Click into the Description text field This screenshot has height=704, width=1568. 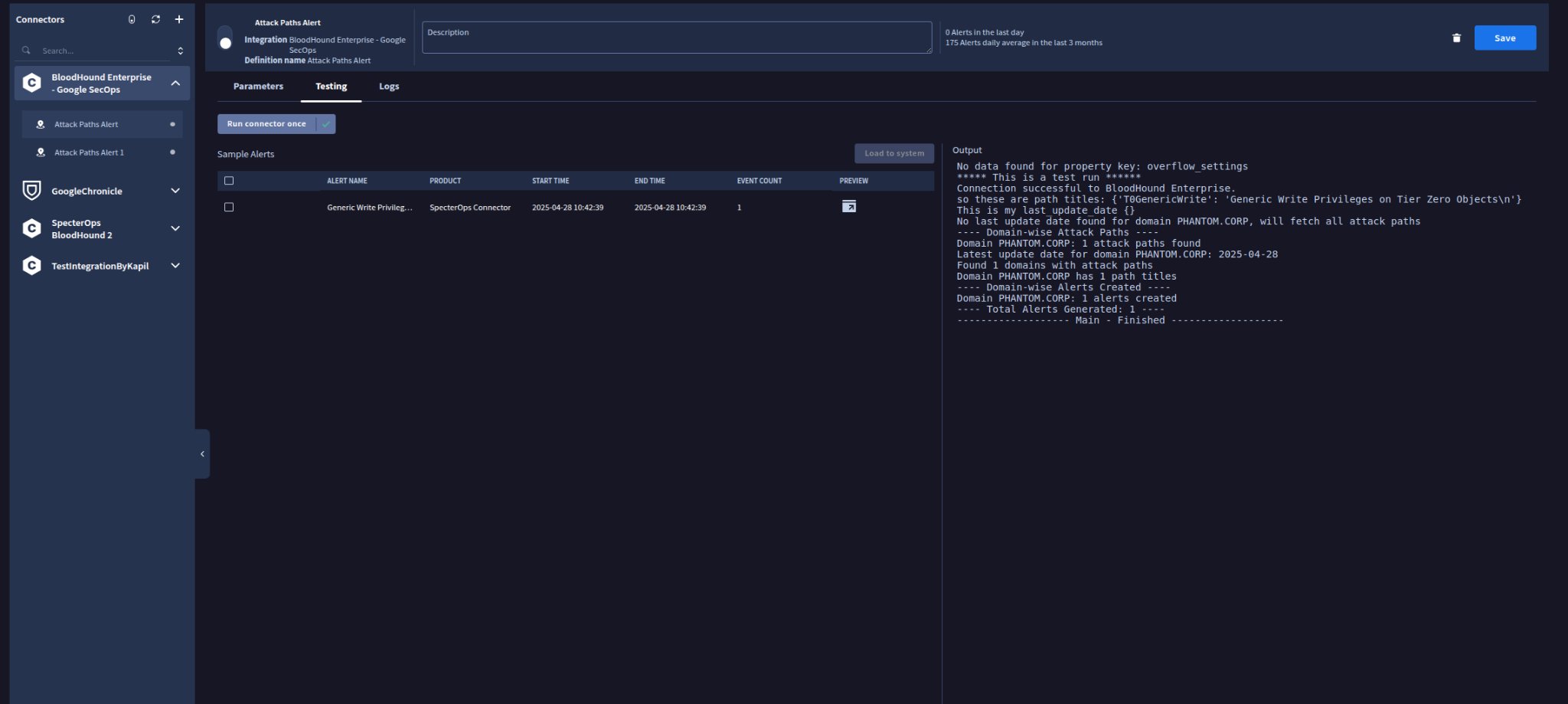(x=677, y=38)
